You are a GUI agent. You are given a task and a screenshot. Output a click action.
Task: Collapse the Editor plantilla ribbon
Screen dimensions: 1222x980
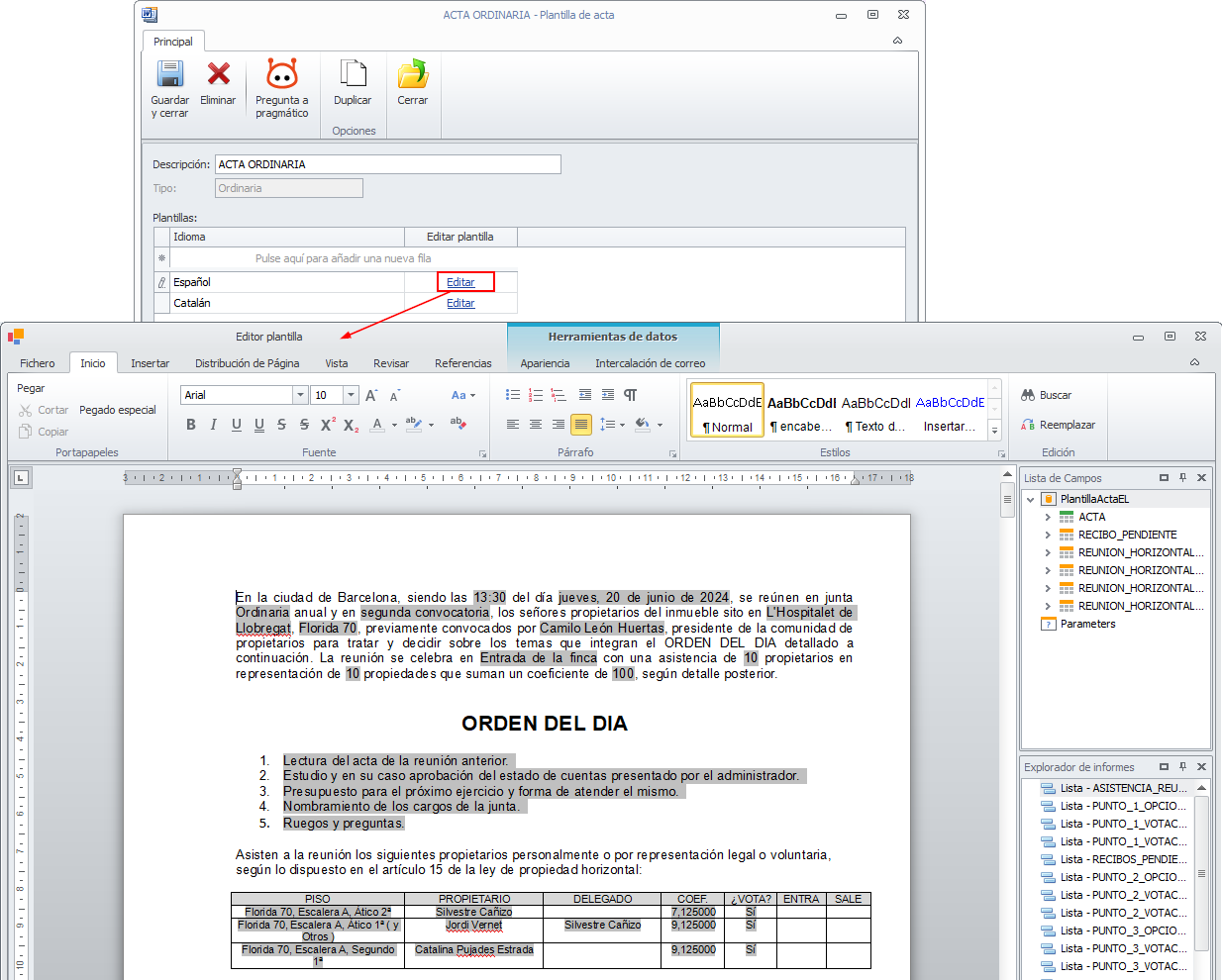[1194, 362]
